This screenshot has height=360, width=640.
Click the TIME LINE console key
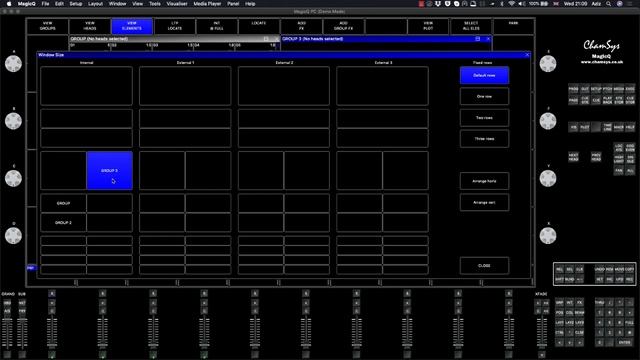(x=607, y=127)
